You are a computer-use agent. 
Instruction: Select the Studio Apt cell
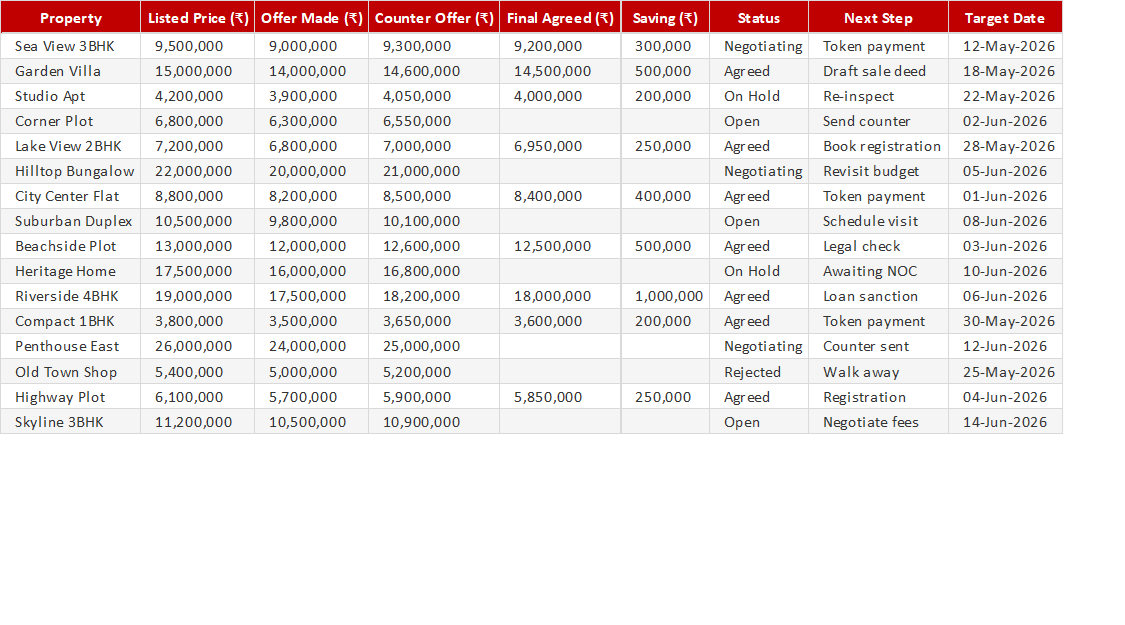(x=70, y=96)
